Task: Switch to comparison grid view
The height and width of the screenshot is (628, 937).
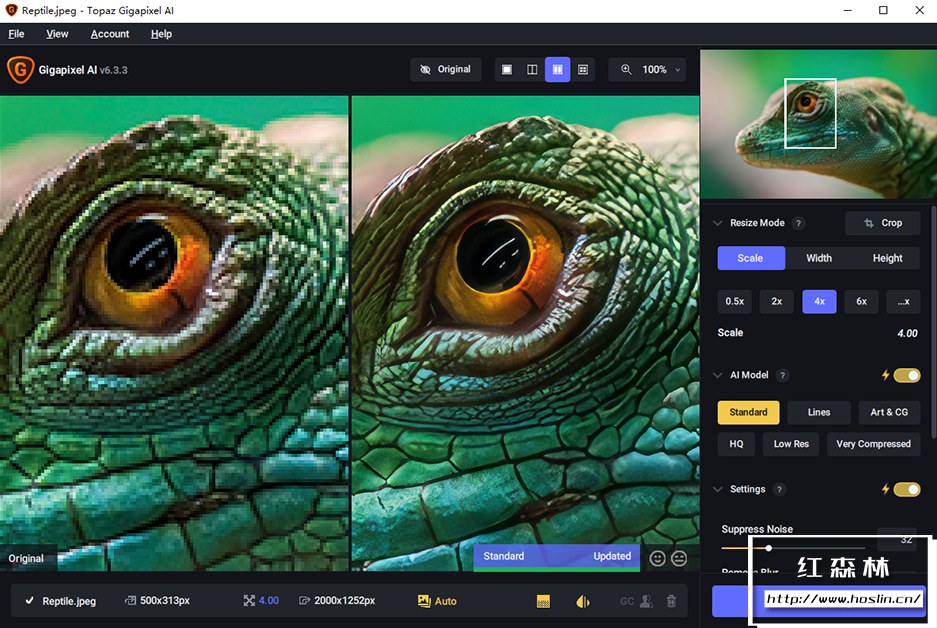Action: pyautogui.click(x=583, y=70)
